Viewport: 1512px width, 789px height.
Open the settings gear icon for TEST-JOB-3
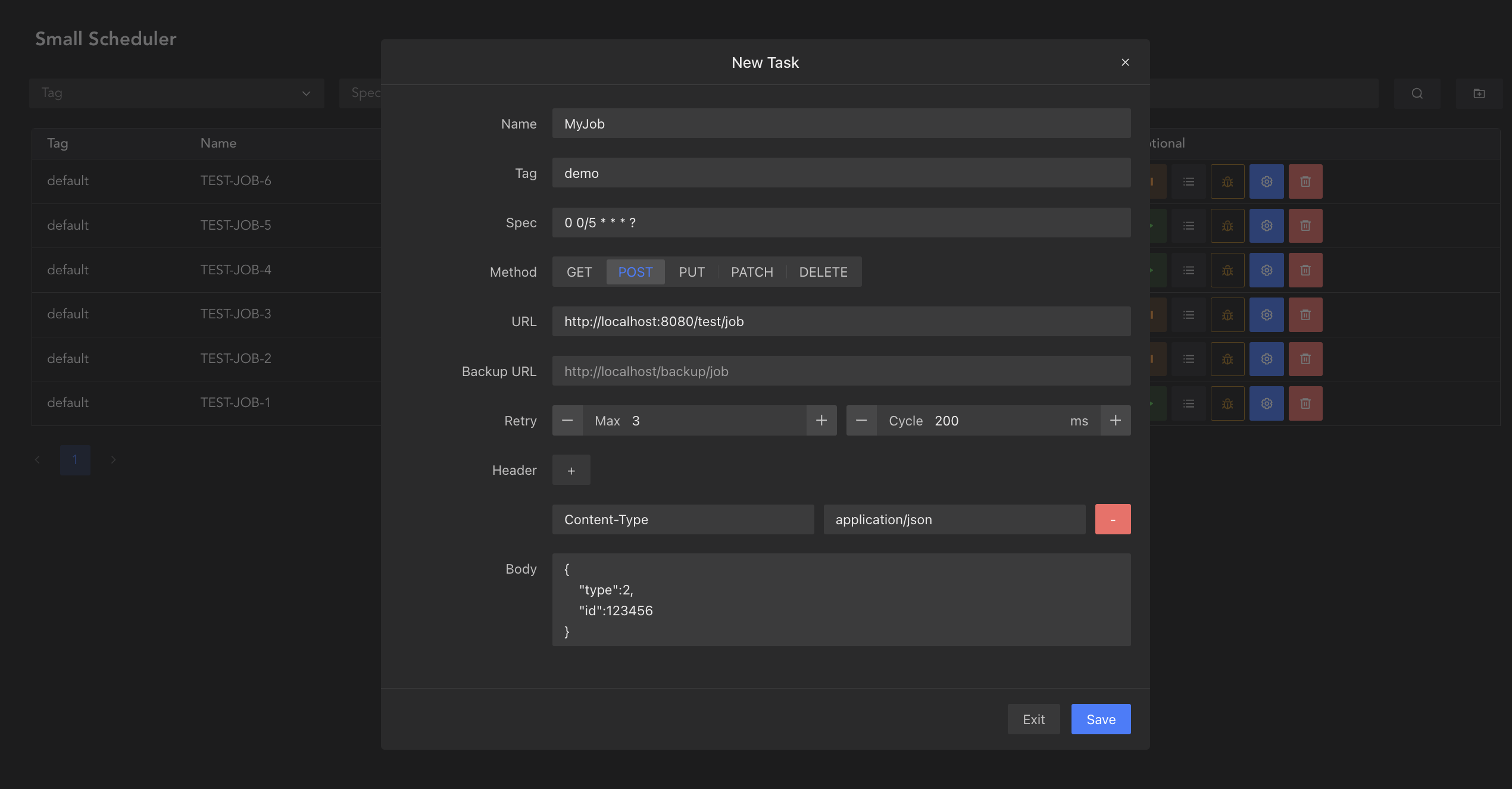(x=1267, y=315)
